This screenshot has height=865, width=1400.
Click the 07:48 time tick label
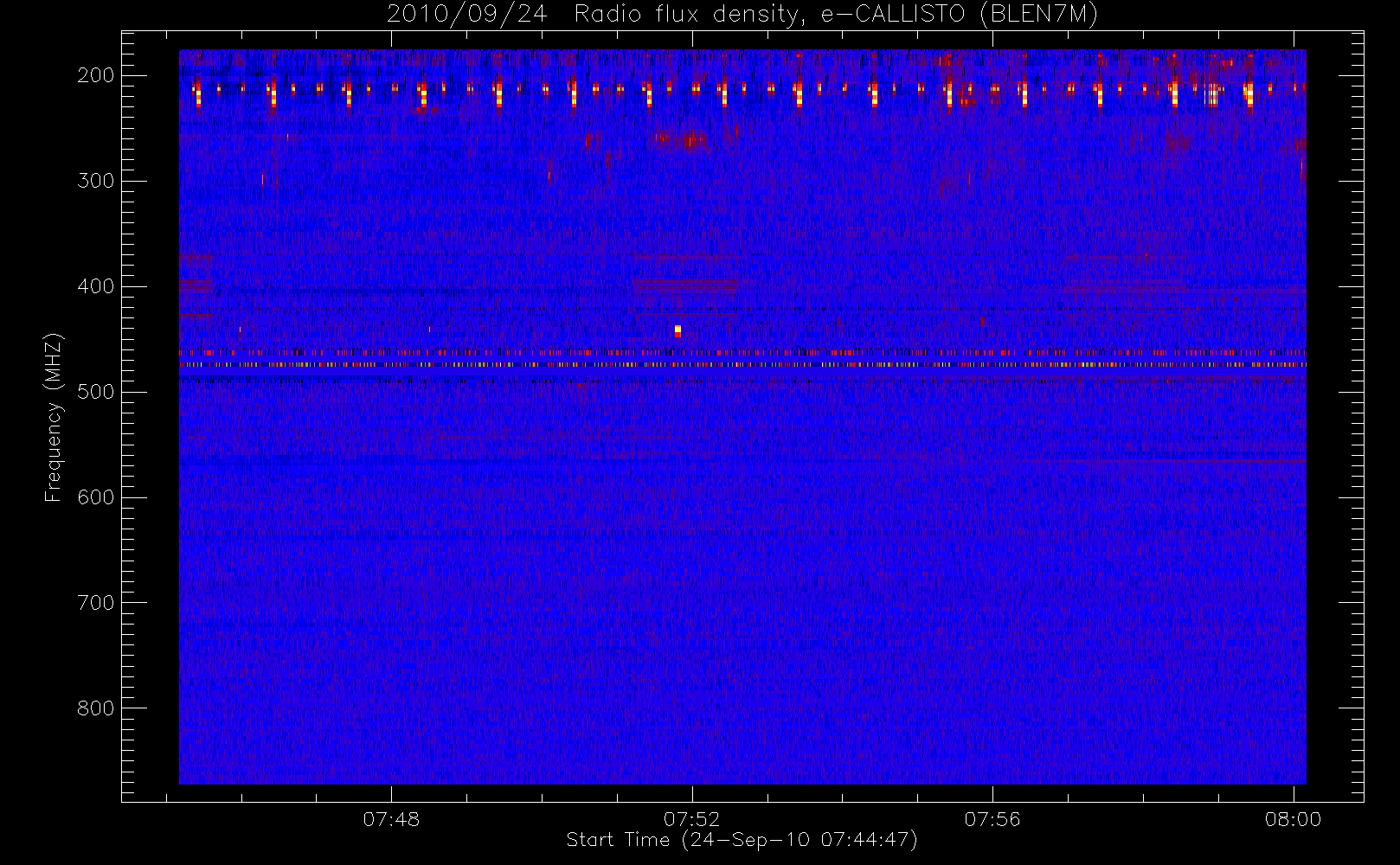[x=391, y=819]
